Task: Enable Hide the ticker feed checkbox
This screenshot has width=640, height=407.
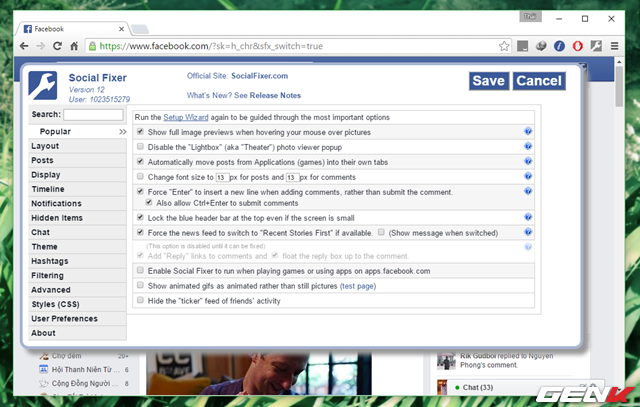Action: (140, 300)
